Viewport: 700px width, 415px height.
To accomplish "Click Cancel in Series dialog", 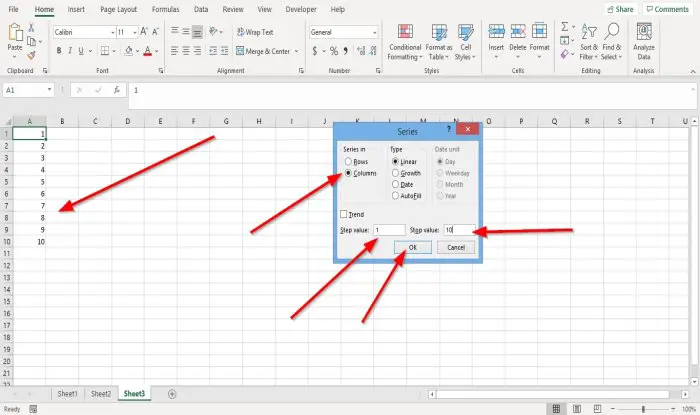I will tap(456, 247).
